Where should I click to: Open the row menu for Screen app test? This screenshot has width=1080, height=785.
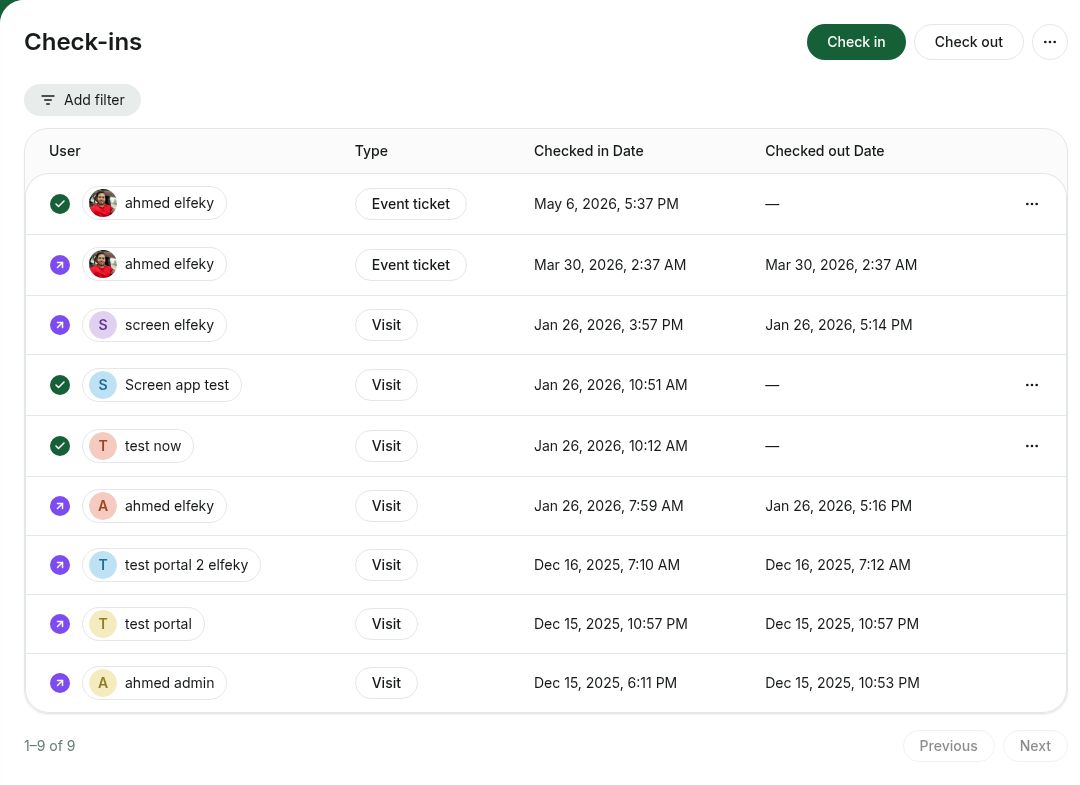tap(1031, 385)
